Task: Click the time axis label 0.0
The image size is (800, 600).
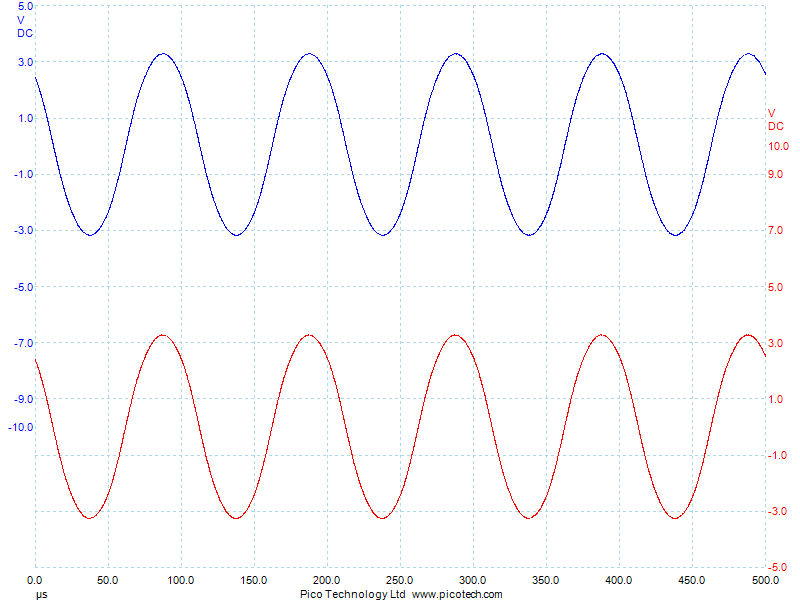Action: [x=35, y=580]
